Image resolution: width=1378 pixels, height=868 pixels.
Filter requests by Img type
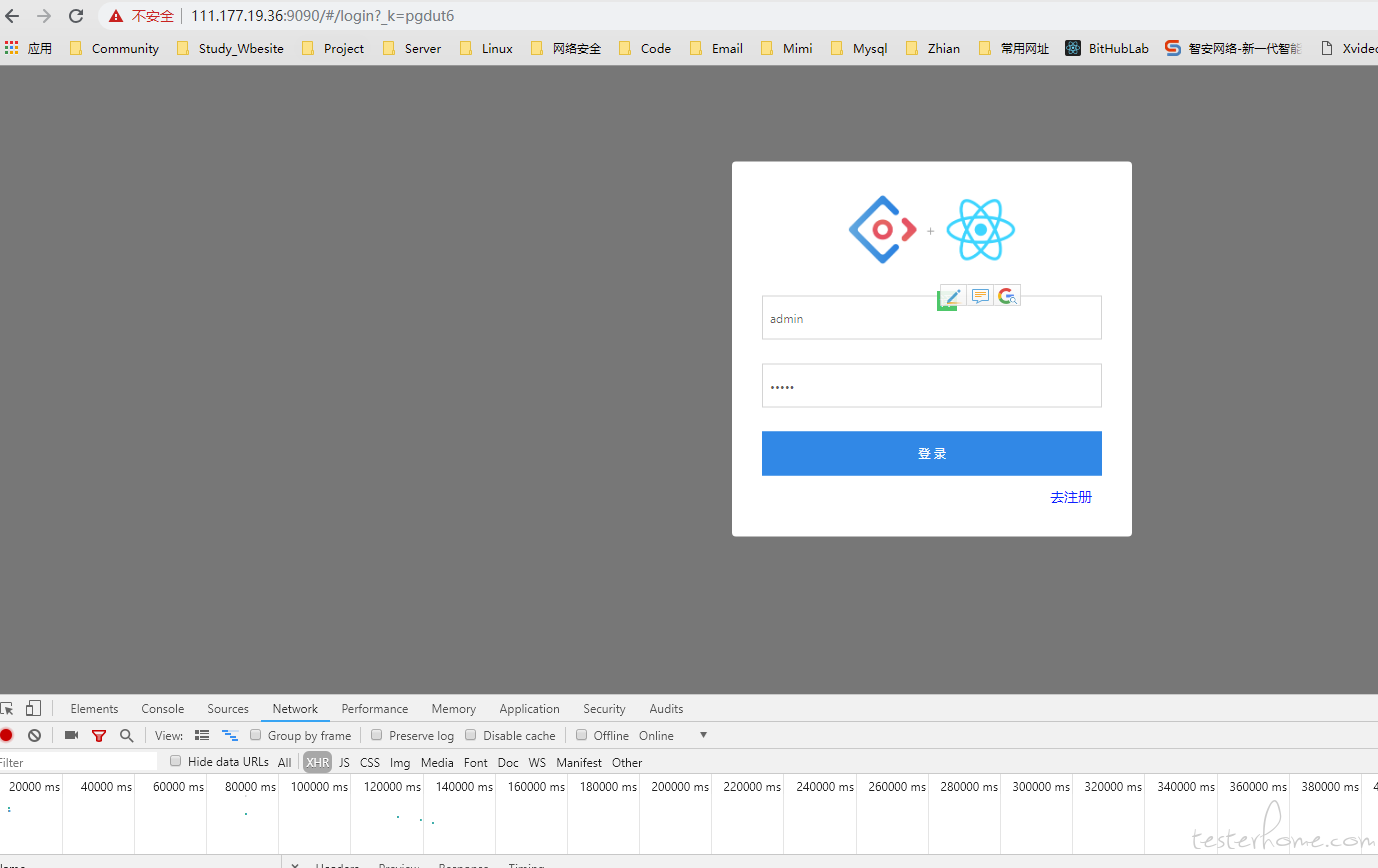coord(400,762)
